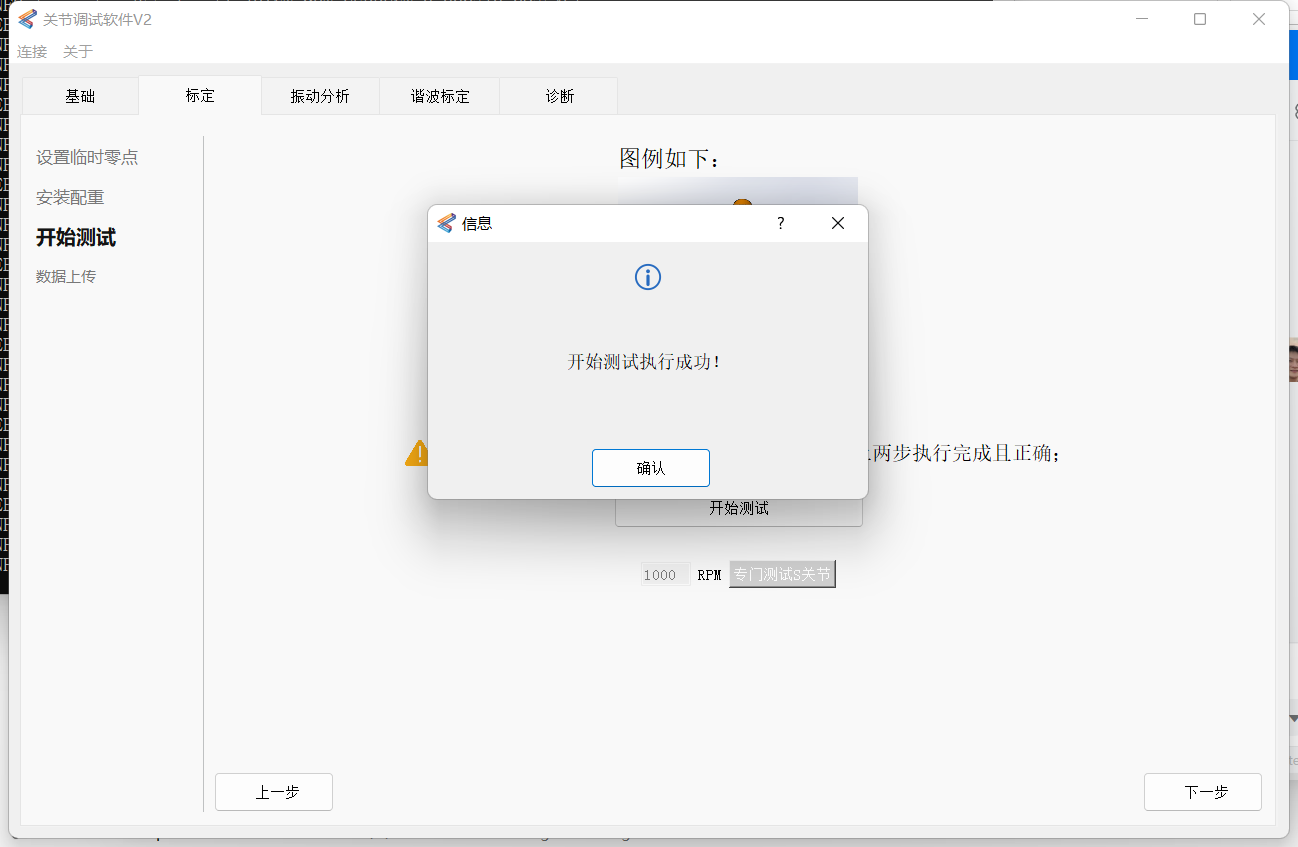Click the 图例如下 heading text
Viewport: 1298px width, 847px height.
[670, 158]
